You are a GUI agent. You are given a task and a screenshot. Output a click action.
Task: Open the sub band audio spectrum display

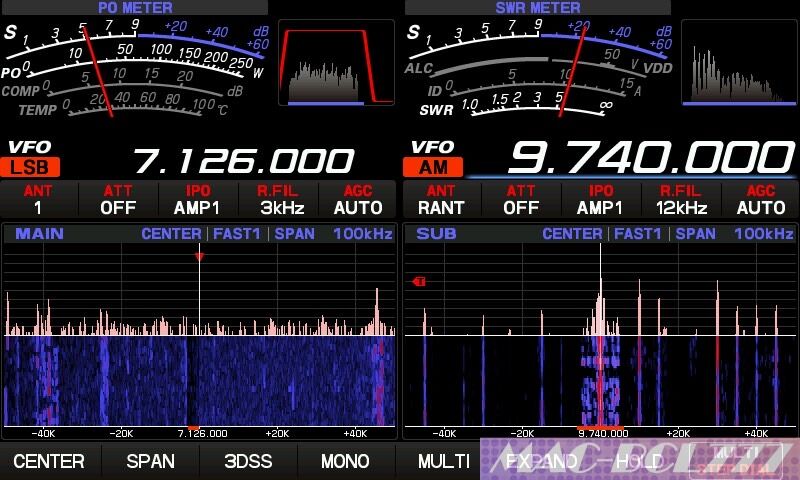click(739, 63)
